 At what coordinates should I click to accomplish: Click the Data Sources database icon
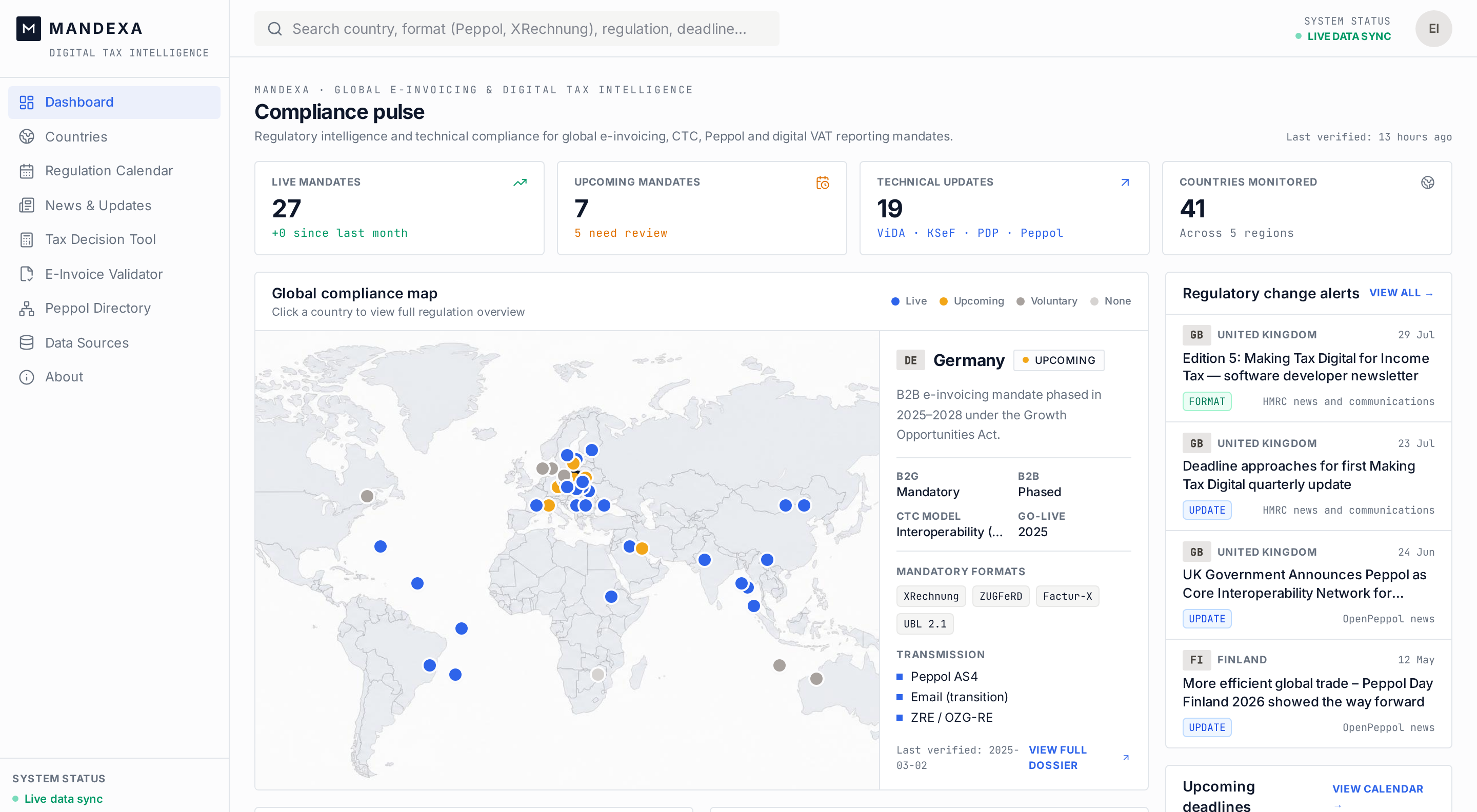click(x=26, y=342)
